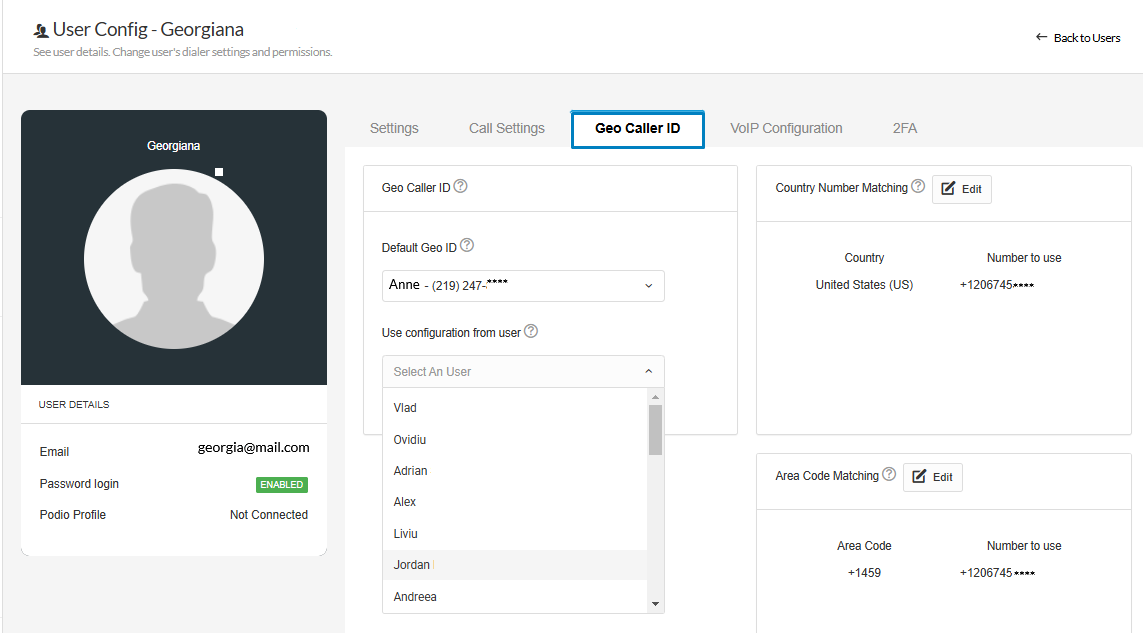1143x633 pixels.
Task: Click the small white square on avatar
Action: pos(219,172)
